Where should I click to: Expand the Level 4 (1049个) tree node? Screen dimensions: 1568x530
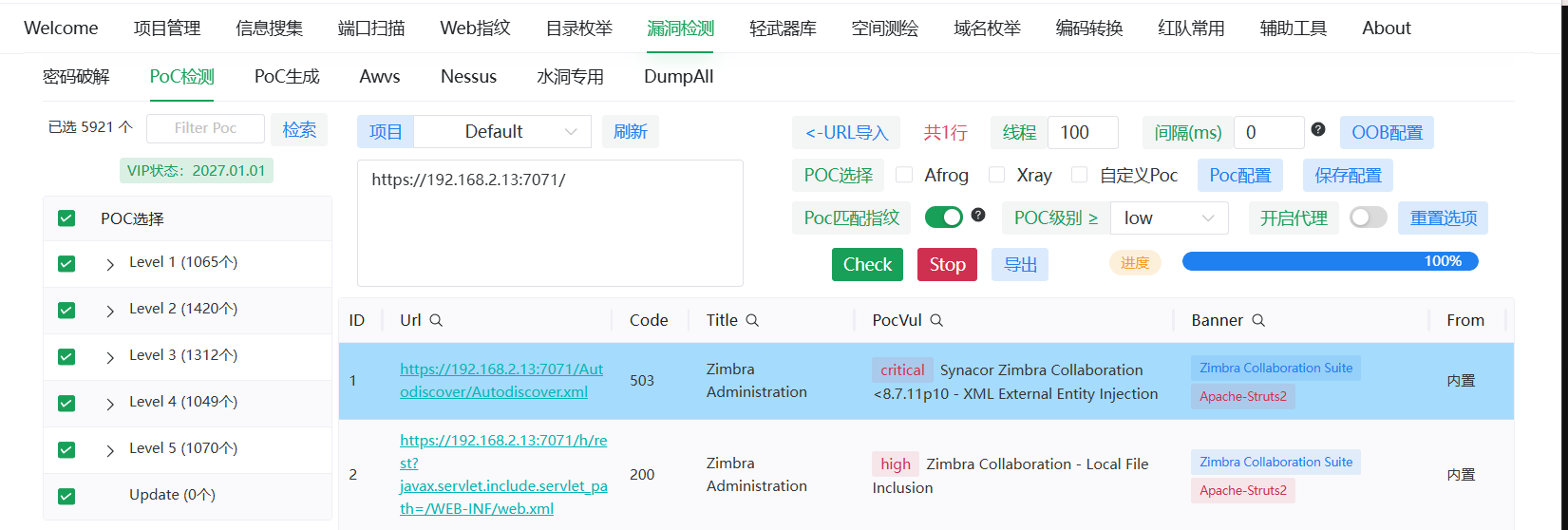[110, 404]
